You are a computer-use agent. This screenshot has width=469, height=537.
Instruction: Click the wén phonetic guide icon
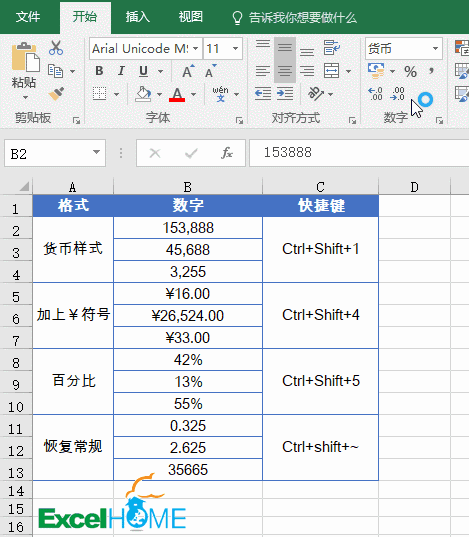pos(220,94)
